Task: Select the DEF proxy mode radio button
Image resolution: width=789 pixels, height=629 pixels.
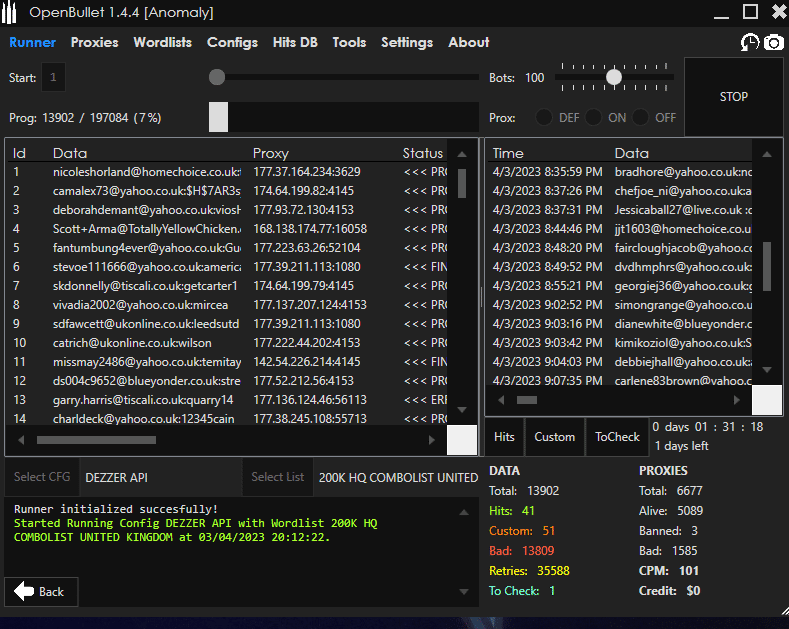Action: click(x=544, y=117)
